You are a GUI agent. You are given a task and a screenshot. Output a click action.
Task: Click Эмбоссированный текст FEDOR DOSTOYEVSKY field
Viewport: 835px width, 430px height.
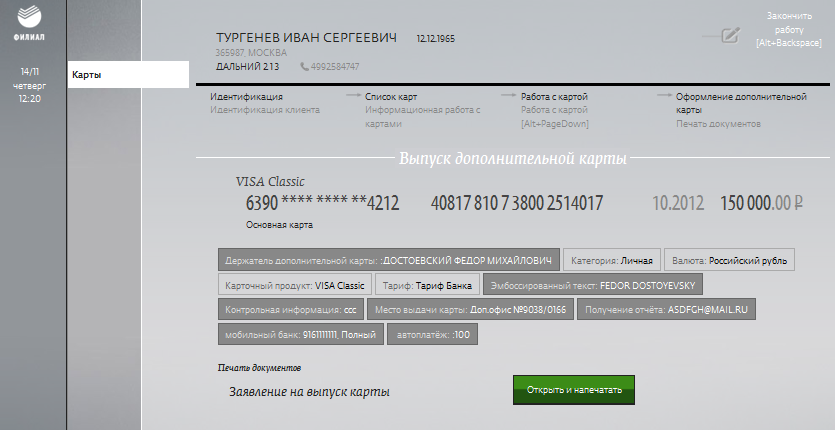593,285
